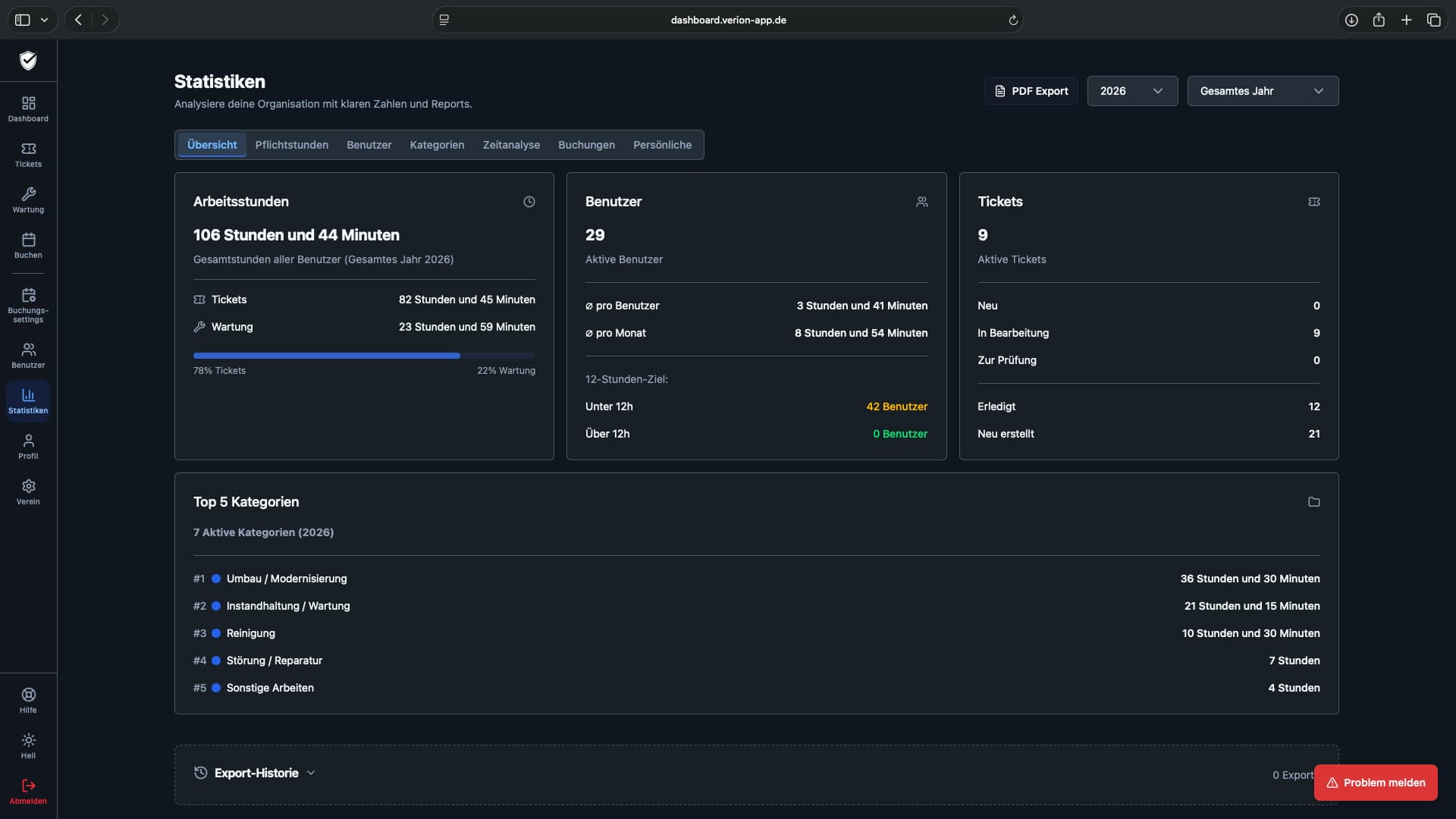Image resolution: width=1456 pixels, height=819 pixels.
Task: Click the 0 Benutzer value
Action: (900, 434)
